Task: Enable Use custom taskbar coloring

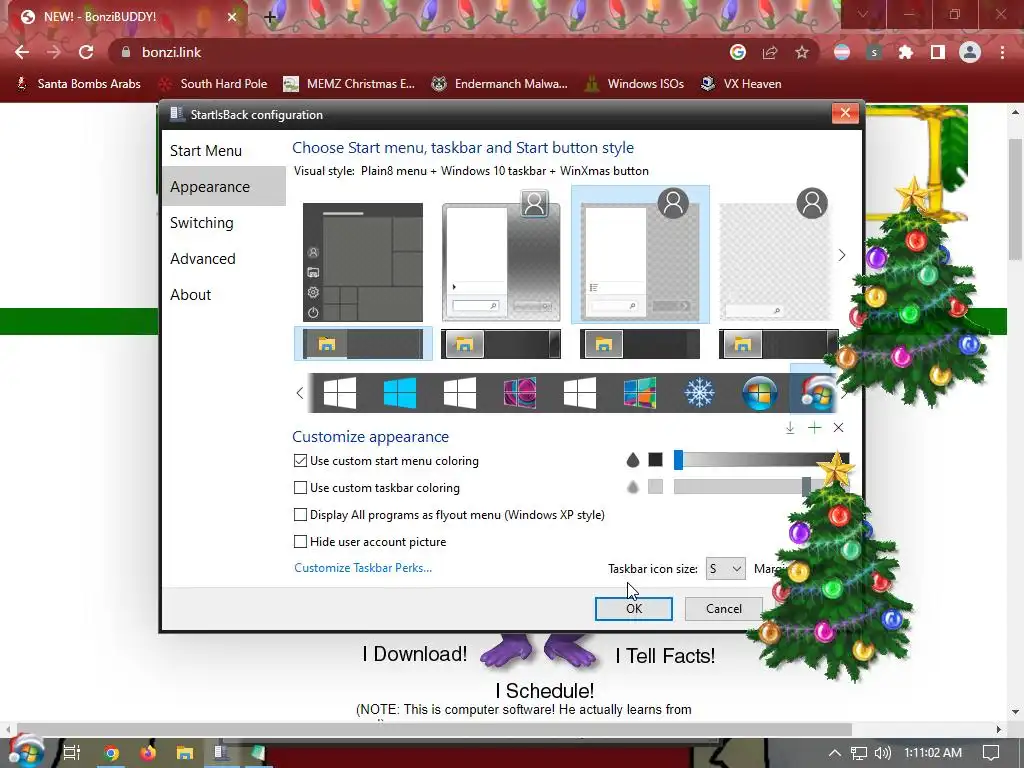Action: coord(300,487)
